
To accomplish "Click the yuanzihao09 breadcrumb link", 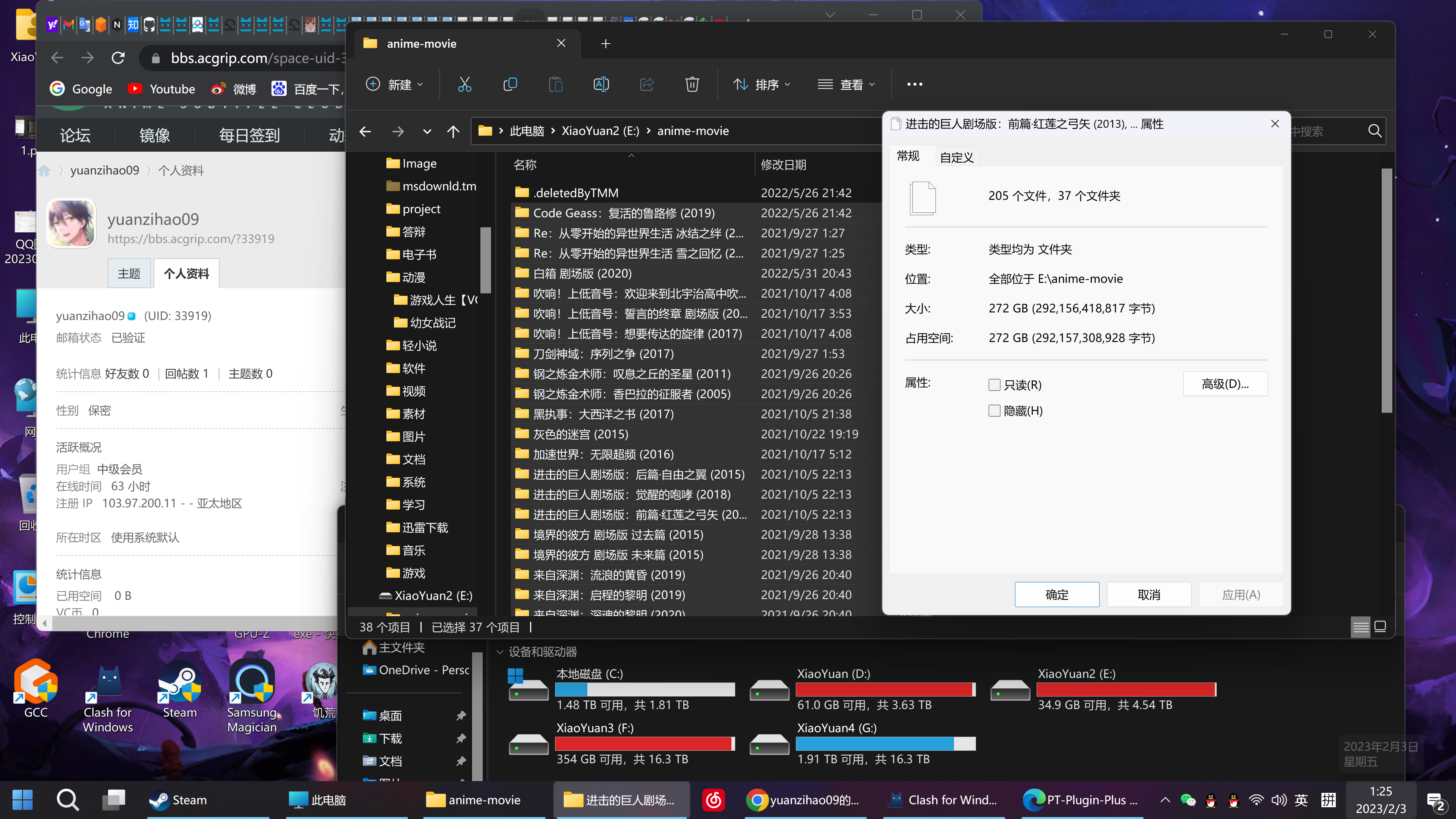I will tap(105, 170).
